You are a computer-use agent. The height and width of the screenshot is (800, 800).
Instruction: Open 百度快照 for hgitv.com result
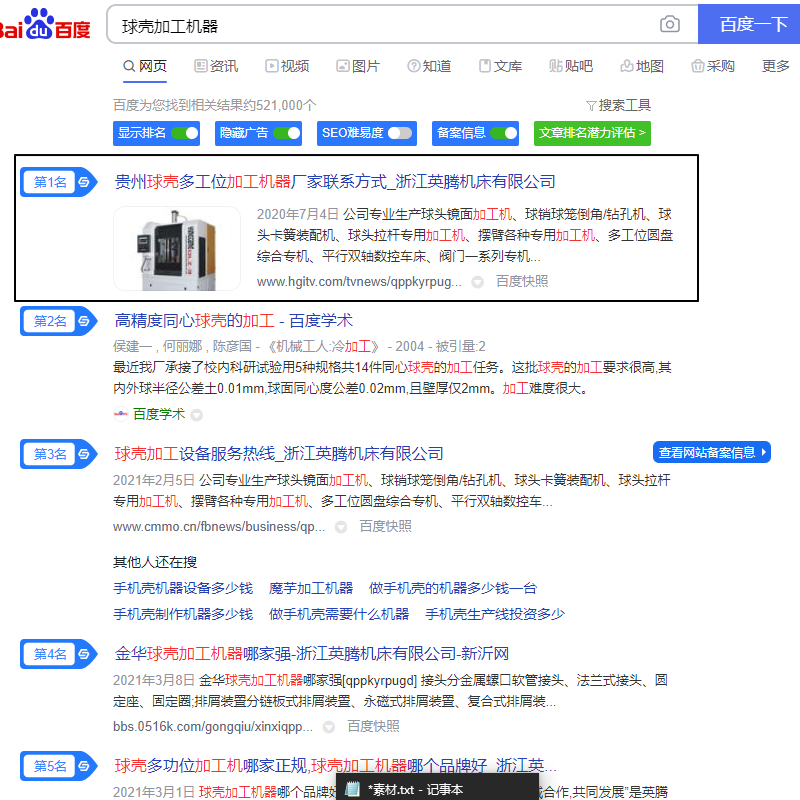pyautogui.click(x=522, y=282)
